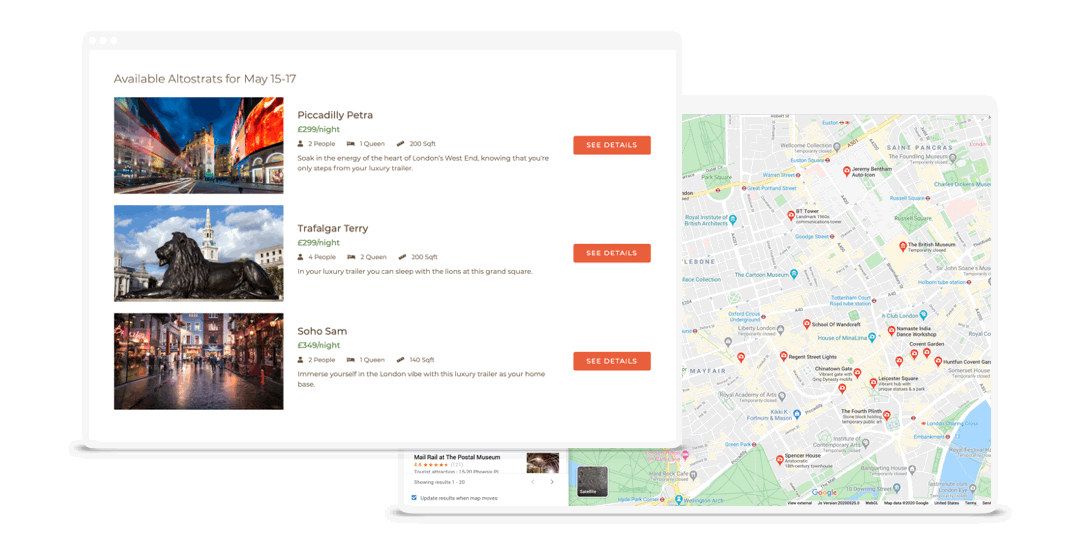
Task: Open the Trafalgar lion statue photo
Action: [198, 253]
